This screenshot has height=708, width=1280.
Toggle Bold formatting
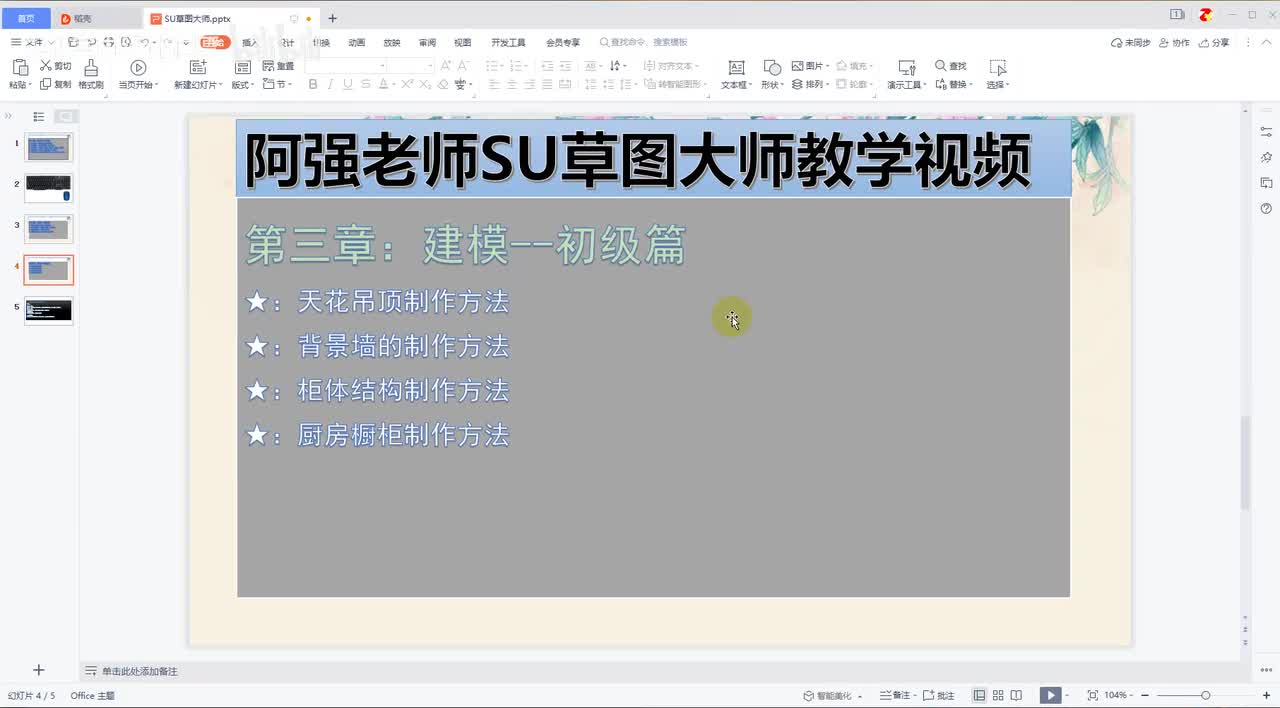(x=313, y=85)
